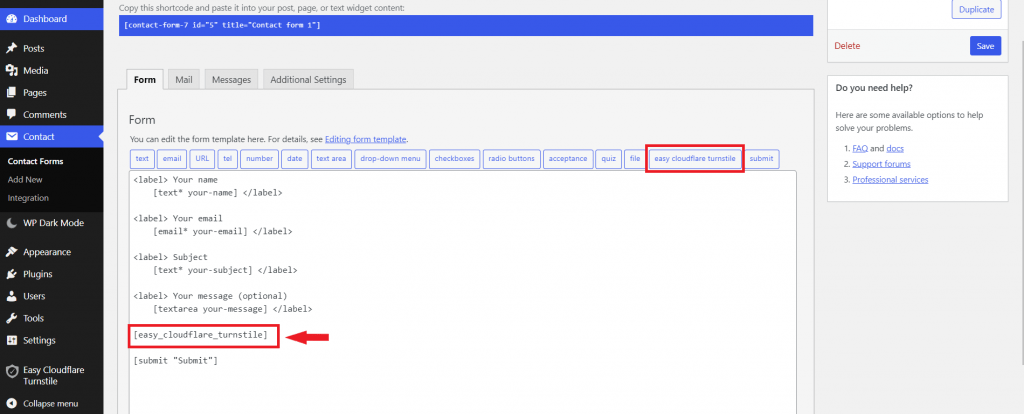Insert a number field tag
The width and height of the screenshot is (1024, 414).
pyautogui.click(x=260, y=159)
